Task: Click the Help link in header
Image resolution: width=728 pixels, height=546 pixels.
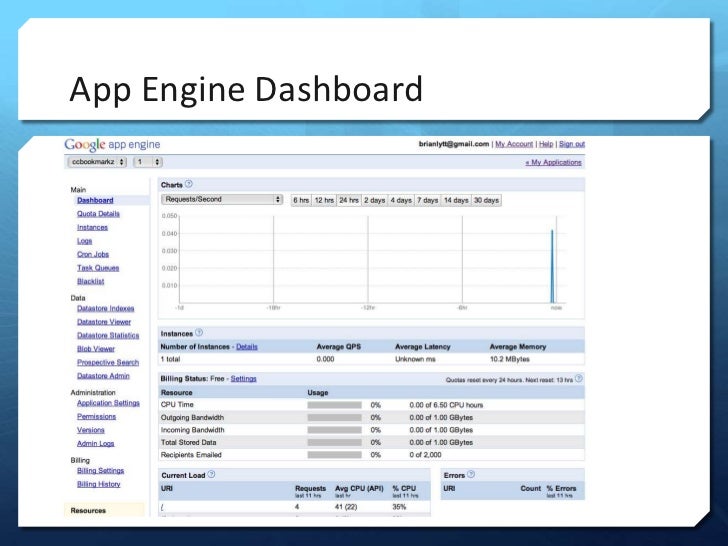Action: pos(546,144)
